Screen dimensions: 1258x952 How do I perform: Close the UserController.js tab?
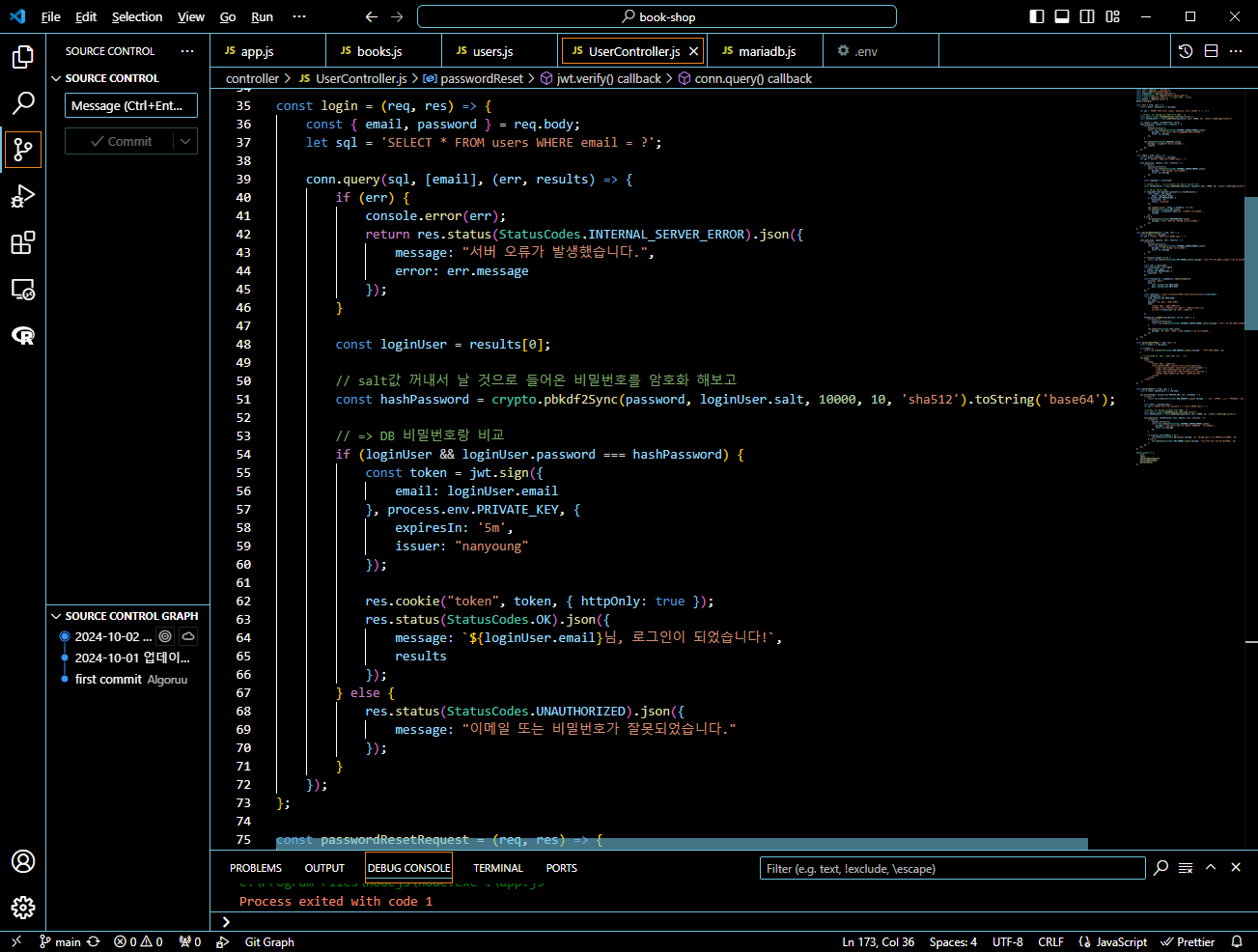(693, 51)
